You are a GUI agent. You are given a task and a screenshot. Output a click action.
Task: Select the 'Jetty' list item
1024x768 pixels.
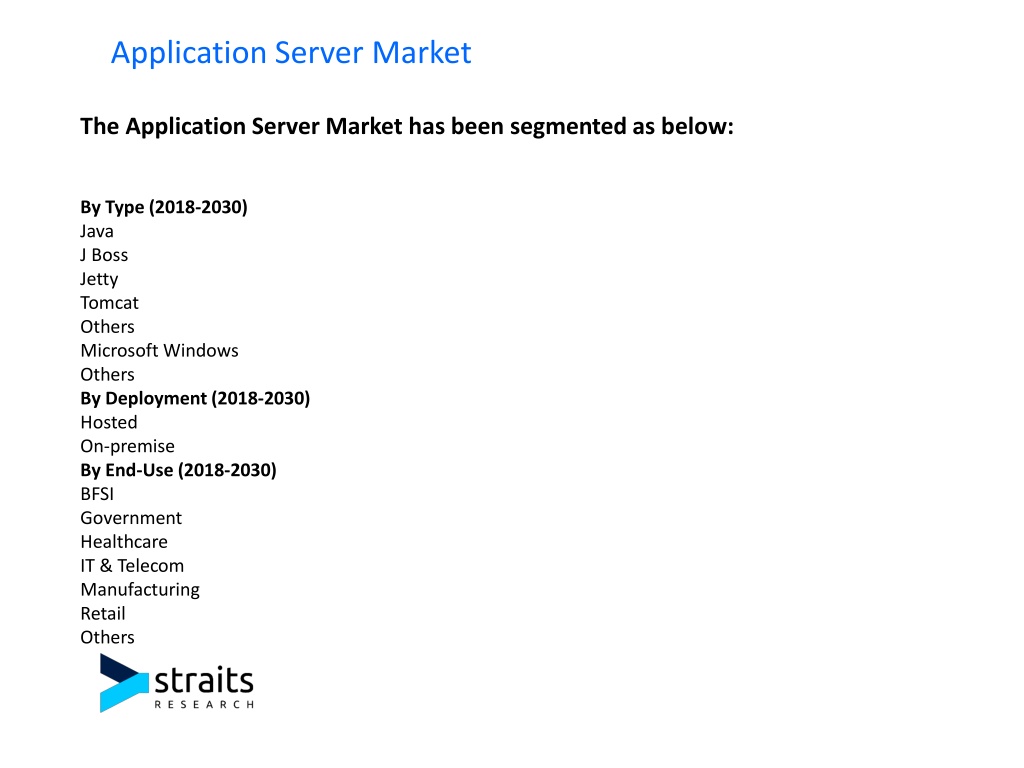point(99,279)
